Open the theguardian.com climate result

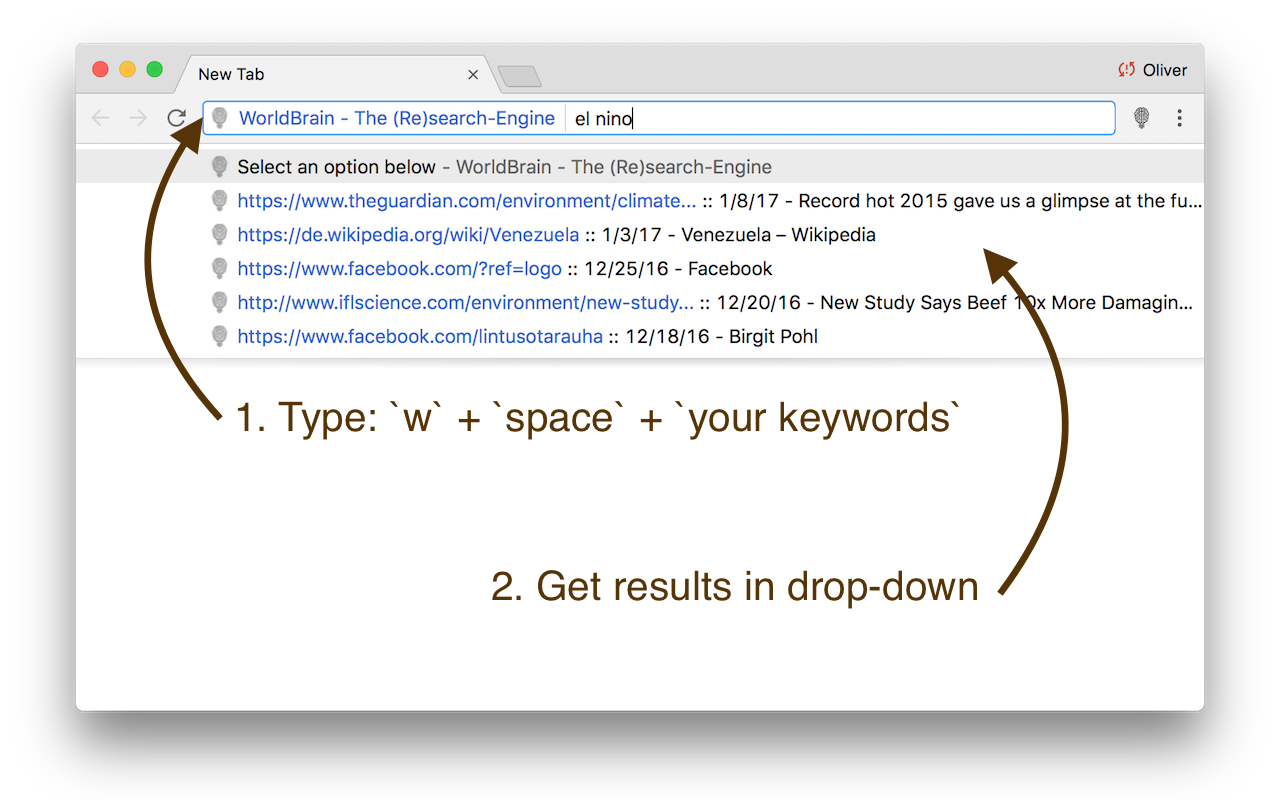coord(640,201)
